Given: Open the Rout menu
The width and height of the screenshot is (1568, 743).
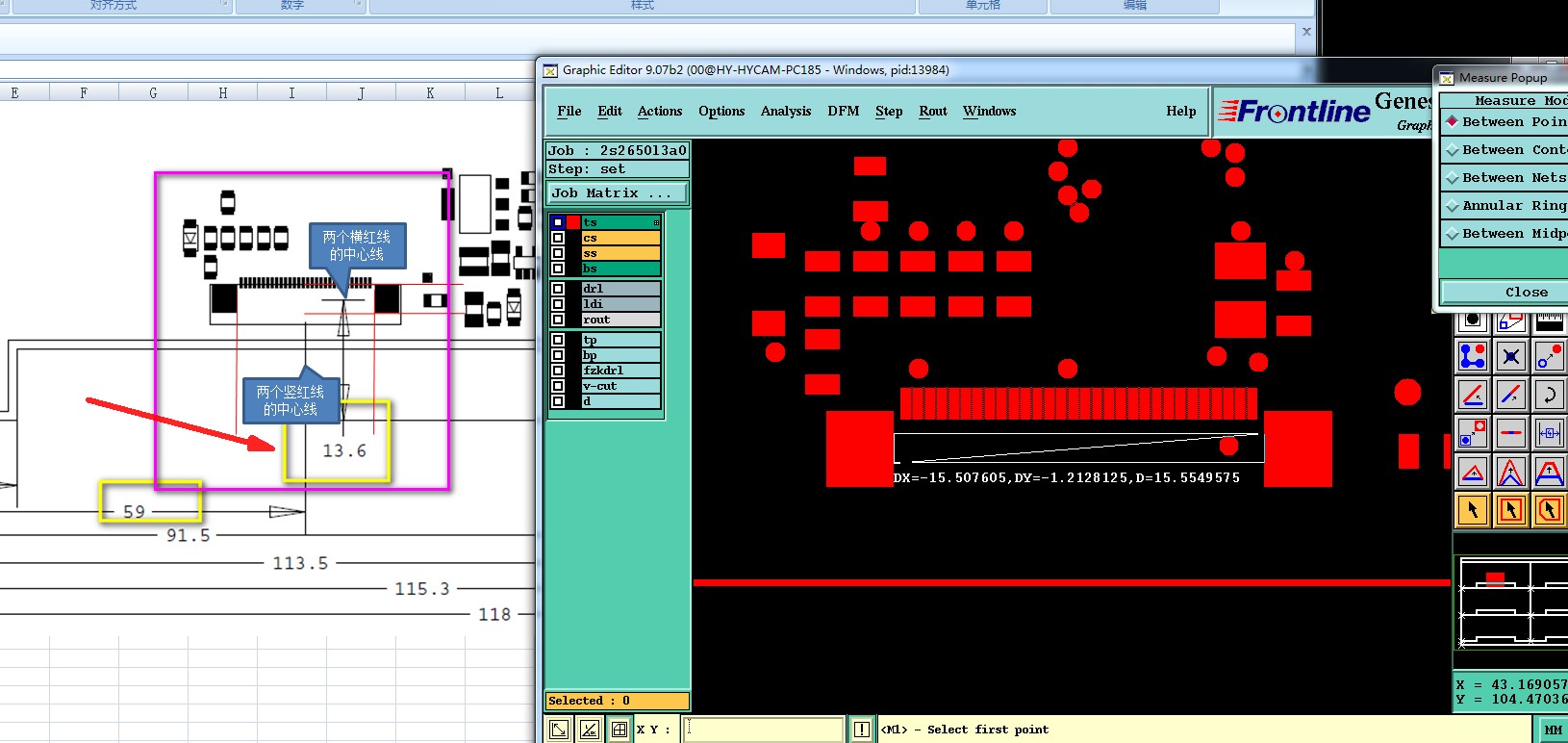Looking at the screenshot, I should tap(933, 112).
